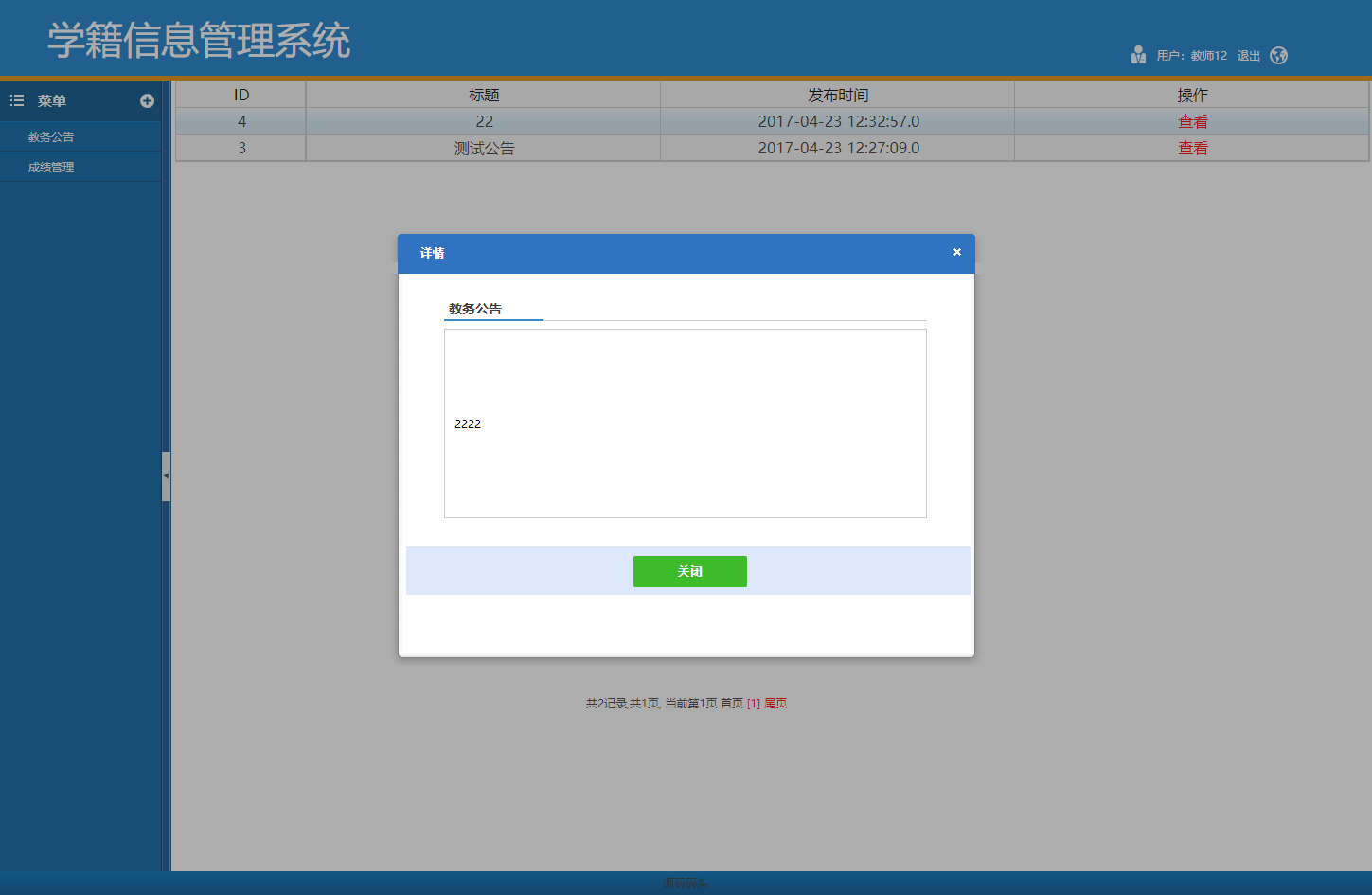Click the 发布时间 column header

836,94
